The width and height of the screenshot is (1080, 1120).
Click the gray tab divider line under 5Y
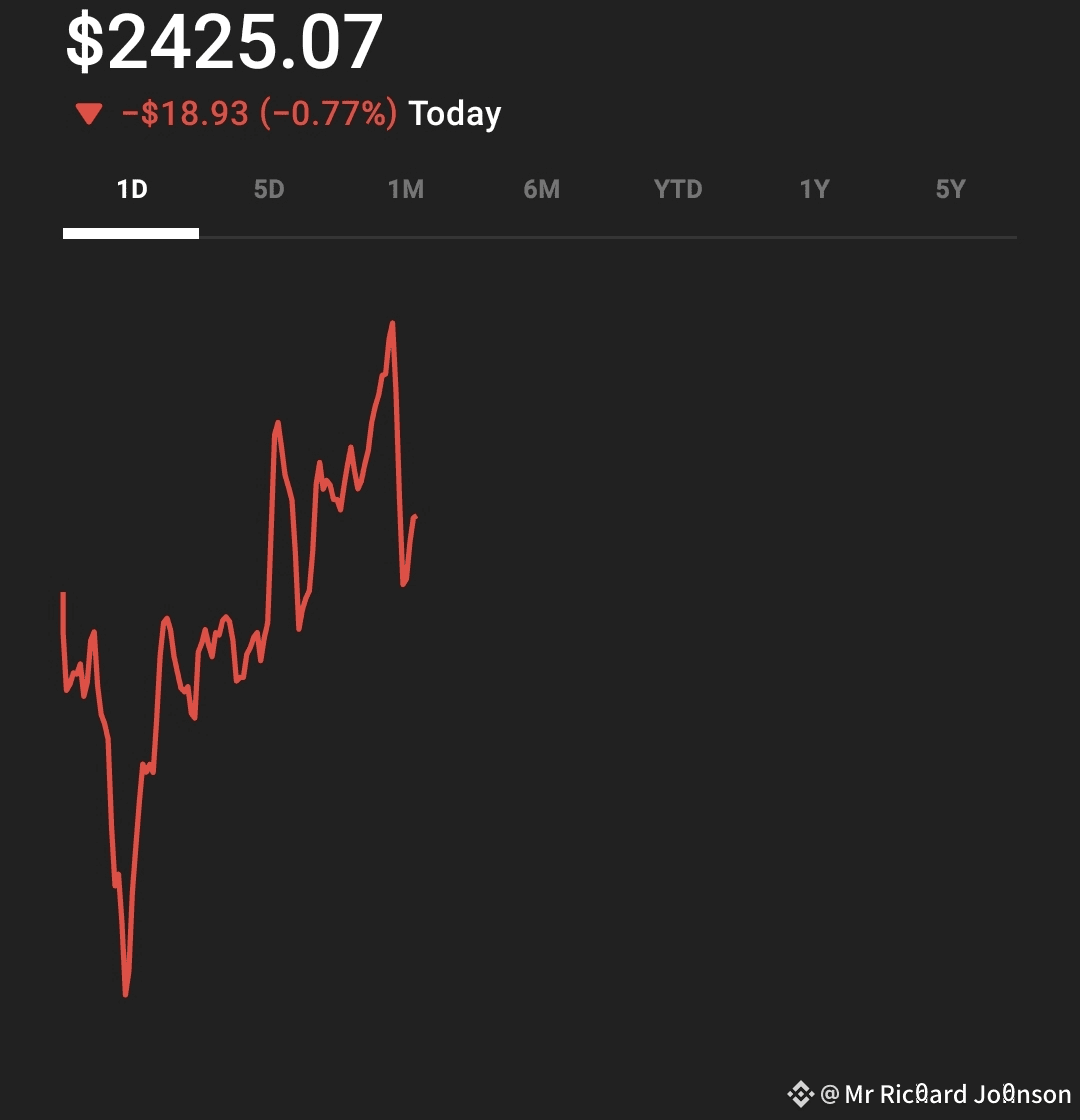(951, 236)
